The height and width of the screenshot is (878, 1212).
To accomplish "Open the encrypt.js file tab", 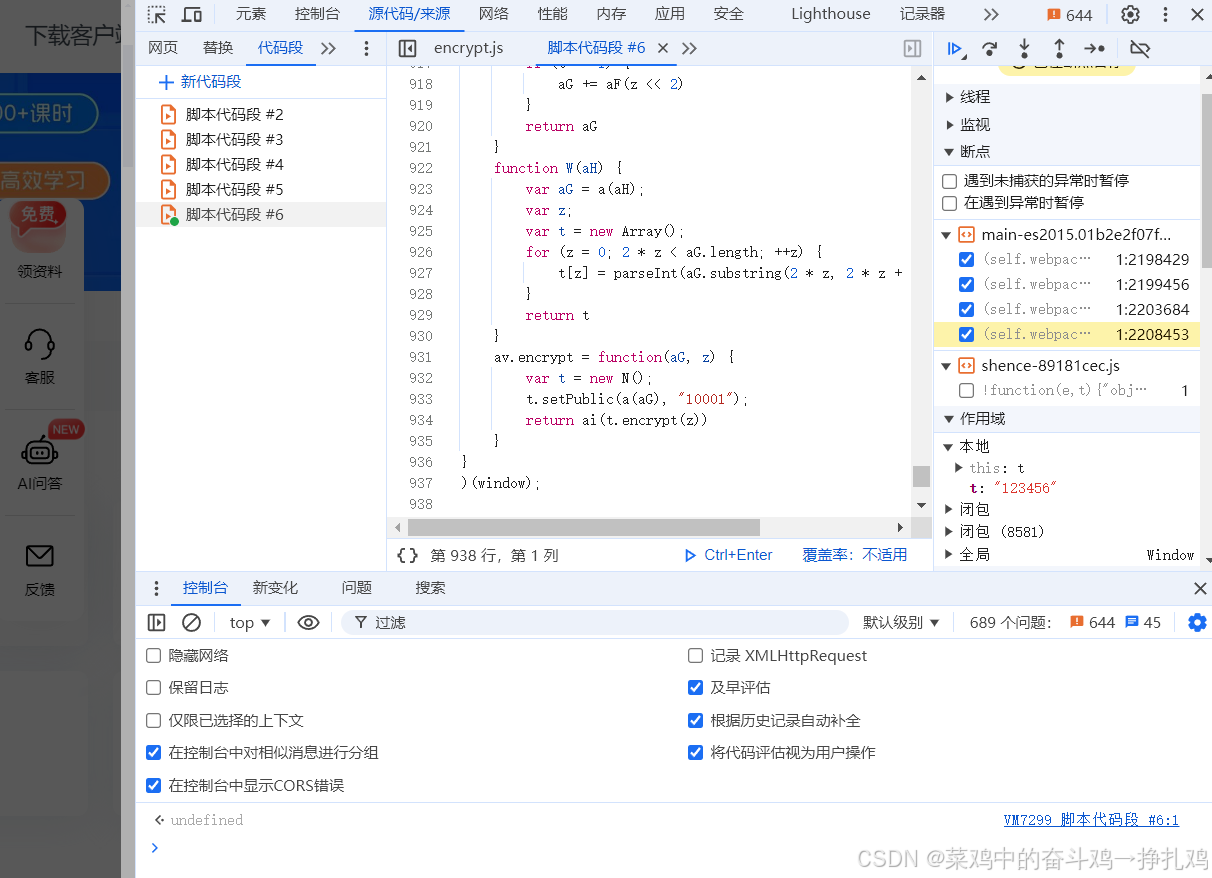I will pos(469,48).
